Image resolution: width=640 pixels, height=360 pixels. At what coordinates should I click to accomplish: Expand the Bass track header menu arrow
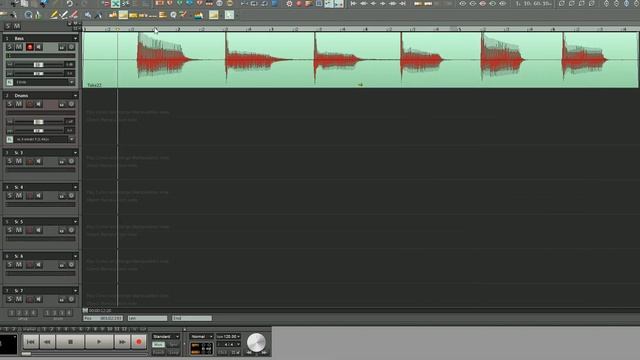pos(75,38)
